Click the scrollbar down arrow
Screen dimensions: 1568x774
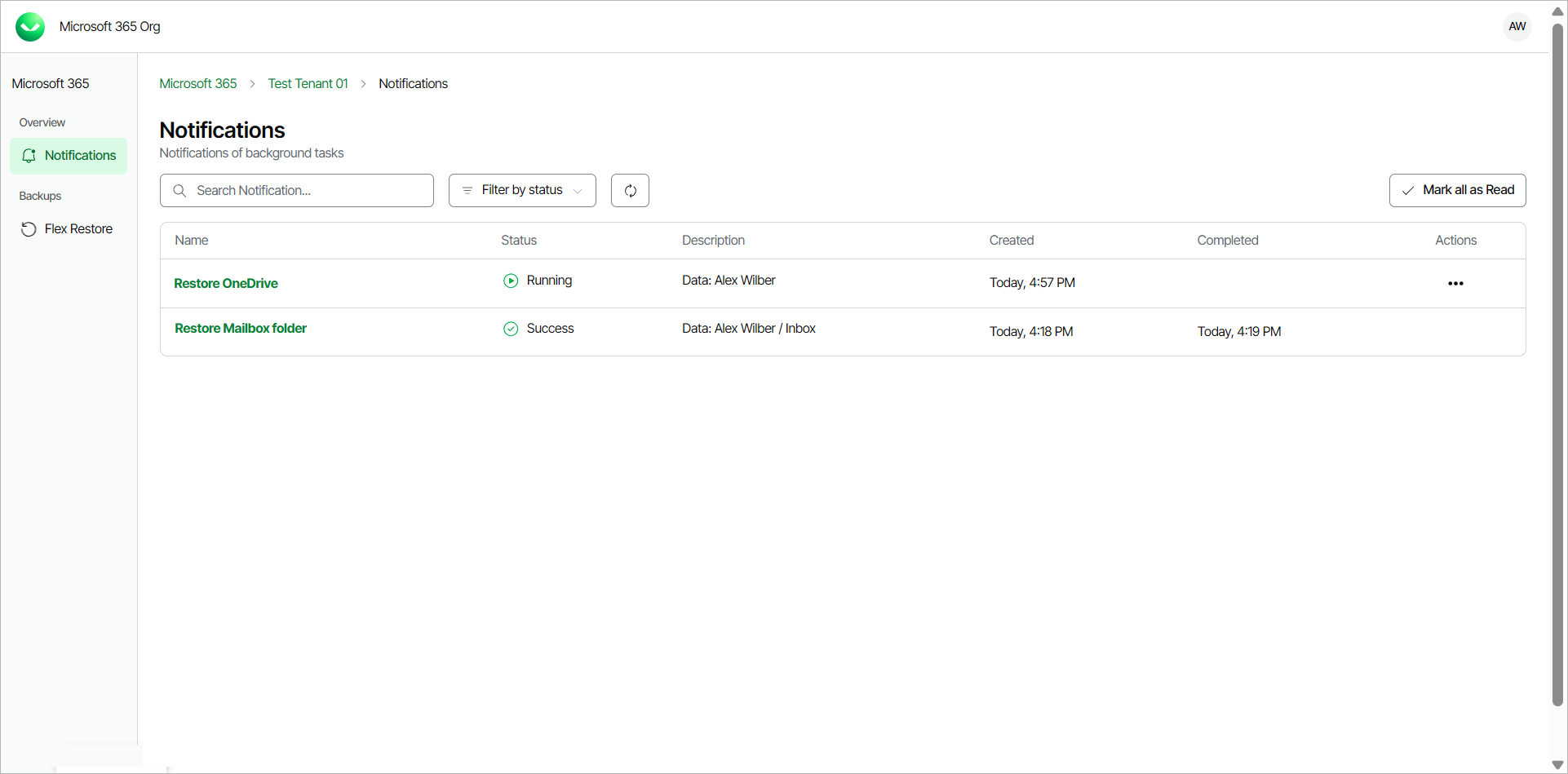click(x=1557, y=765)
